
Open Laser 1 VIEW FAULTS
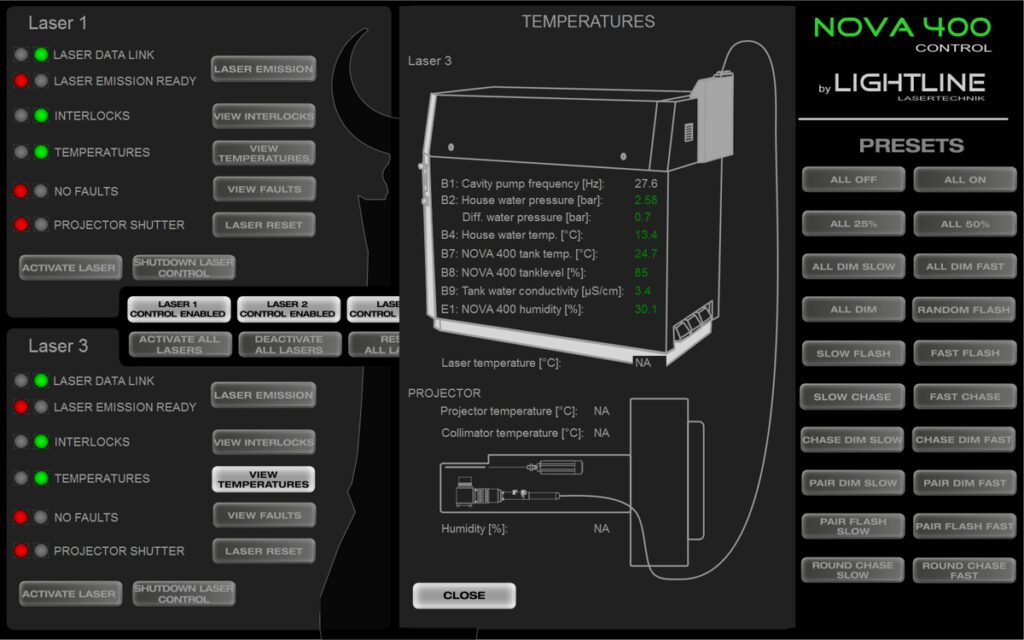tap(264, 189)
